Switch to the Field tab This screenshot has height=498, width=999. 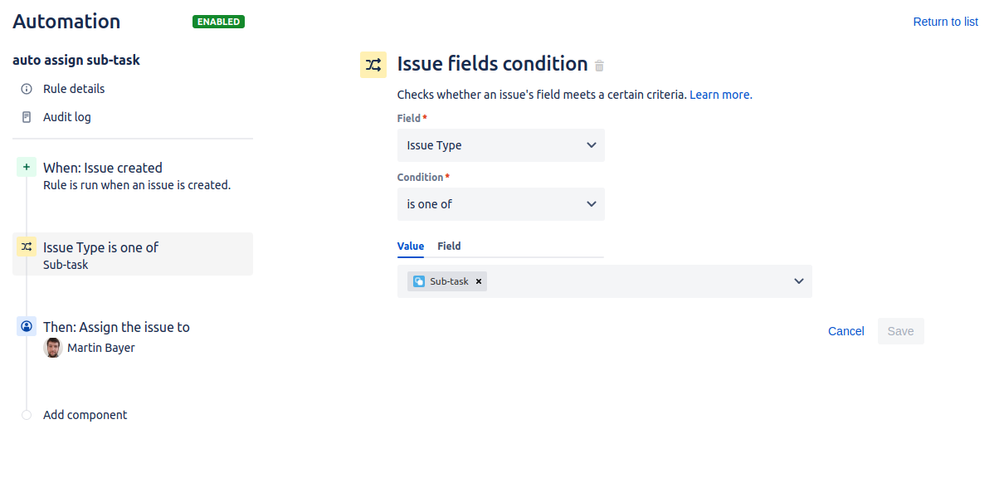(449, 246)
